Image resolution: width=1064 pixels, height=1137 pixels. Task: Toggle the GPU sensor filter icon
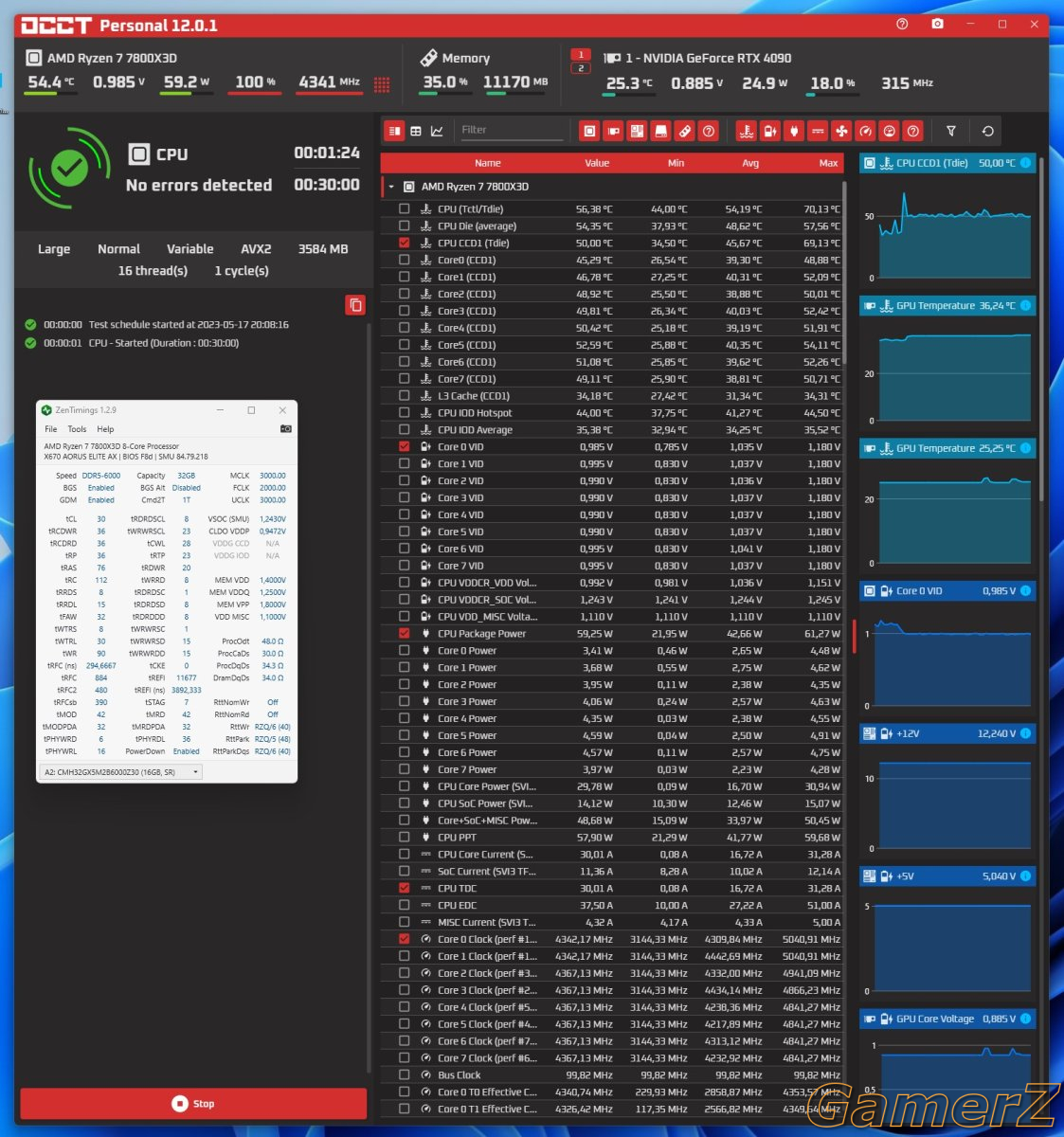pos(613,131)
